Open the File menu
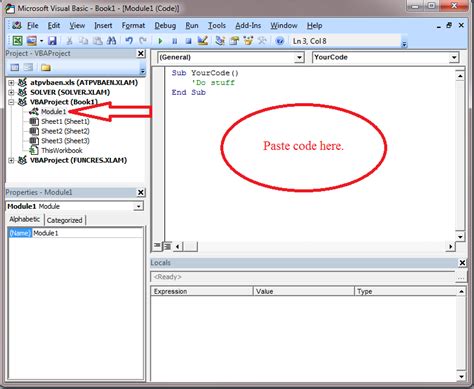 [x=33, y=25]
